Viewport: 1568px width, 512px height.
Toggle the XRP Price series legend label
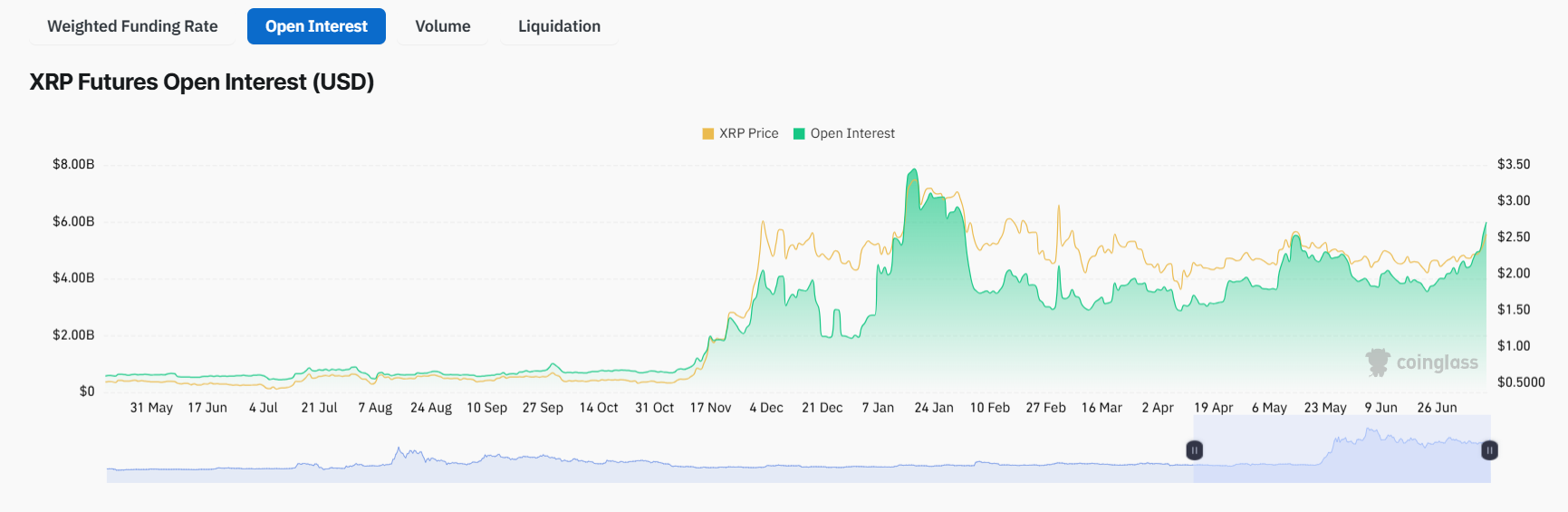click(748, 133)
